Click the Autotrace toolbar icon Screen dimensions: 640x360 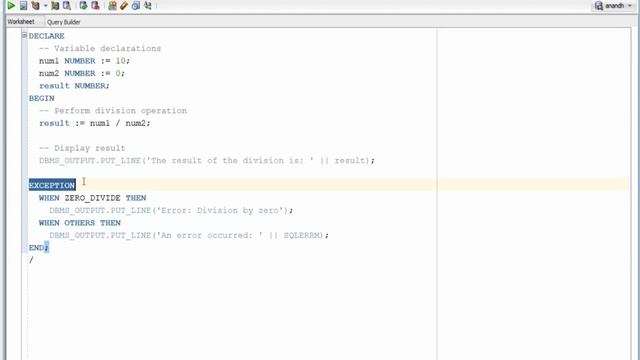[x=55, y=6]
